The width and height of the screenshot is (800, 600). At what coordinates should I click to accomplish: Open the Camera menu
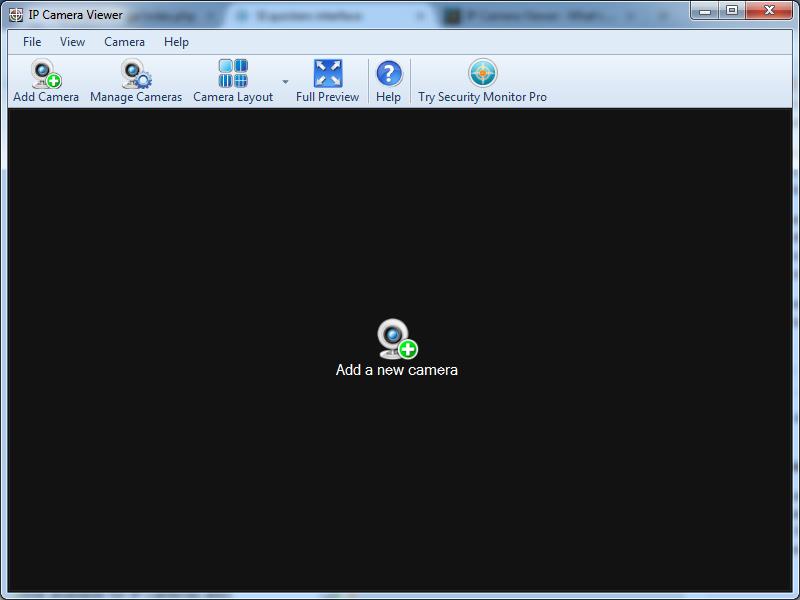124,42
